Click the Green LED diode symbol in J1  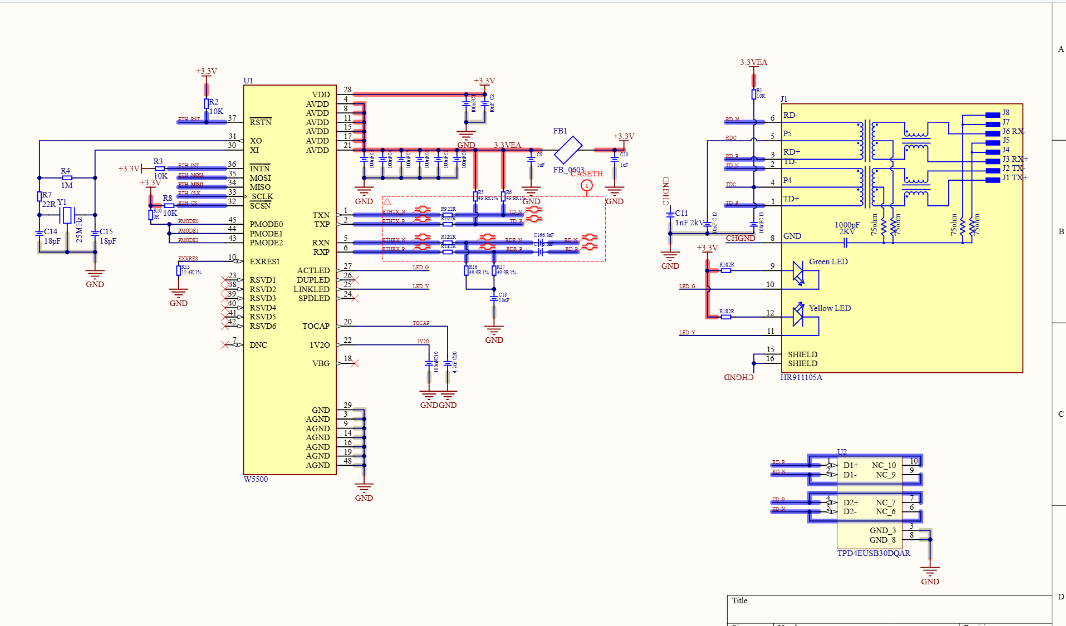(799, 273)
